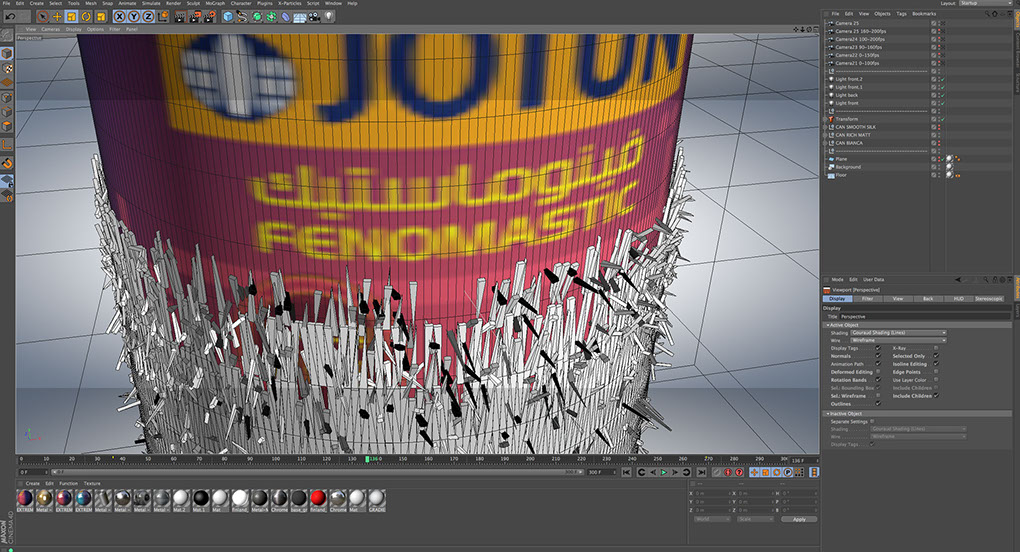
Task: Toggle Display Tags checkbox in Active Object
Action: pyautogui.click(x=878, y=348)
